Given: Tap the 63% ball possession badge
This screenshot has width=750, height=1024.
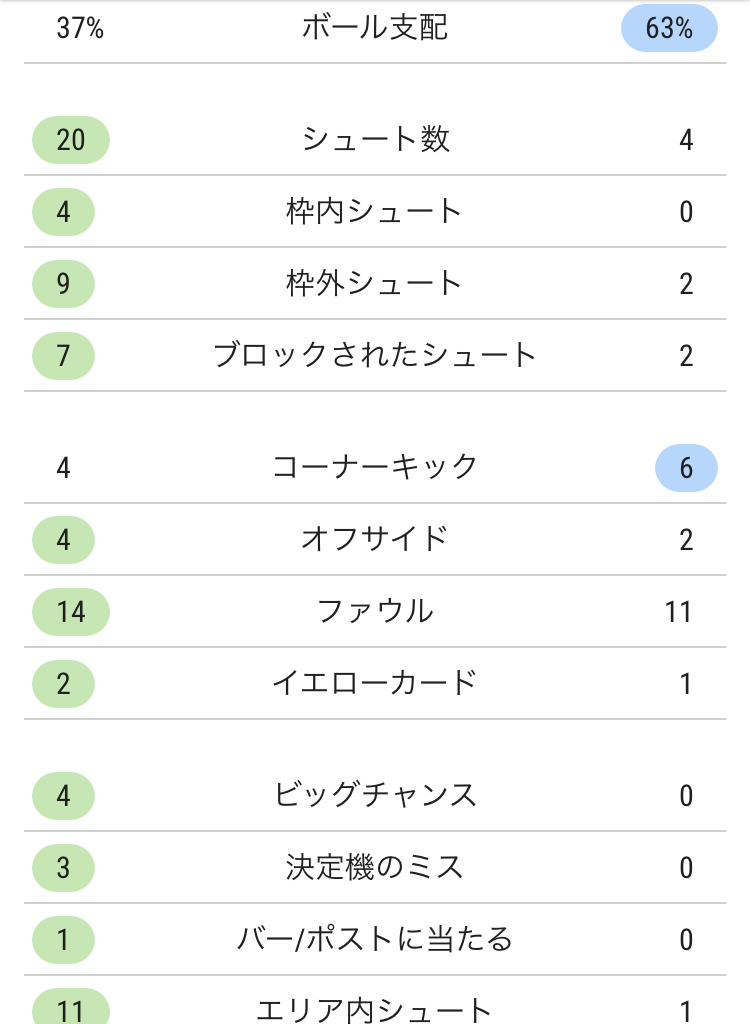Looking at the screenshot, I should [x=669, y=28].
